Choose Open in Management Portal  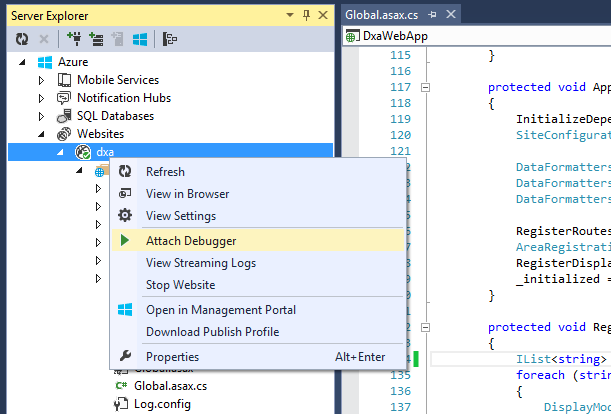point(220,310)
